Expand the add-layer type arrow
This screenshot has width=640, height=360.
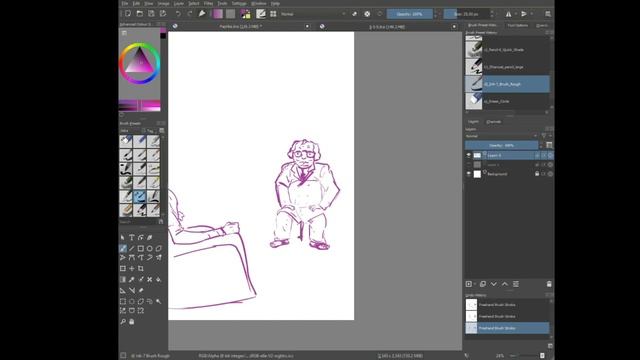click(475, 284)
